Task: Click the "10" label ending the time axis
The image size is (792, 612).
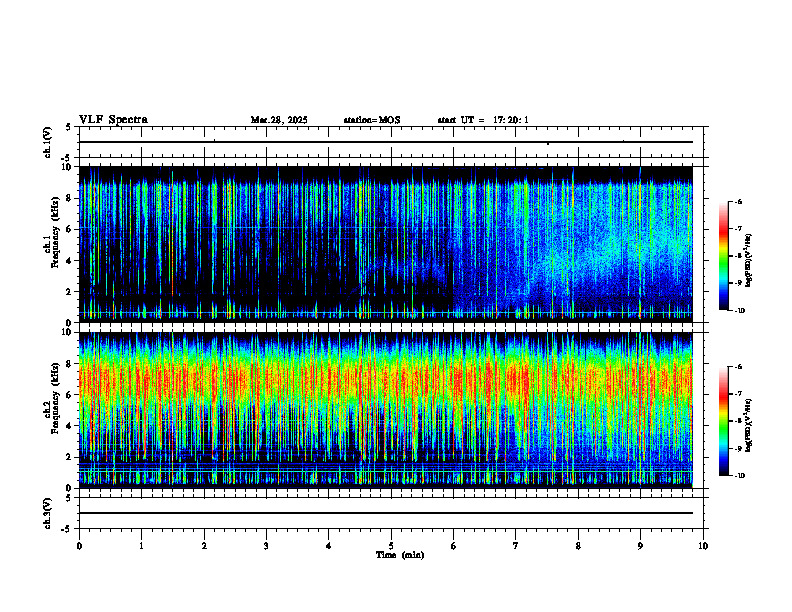Action: coord(703,546)
